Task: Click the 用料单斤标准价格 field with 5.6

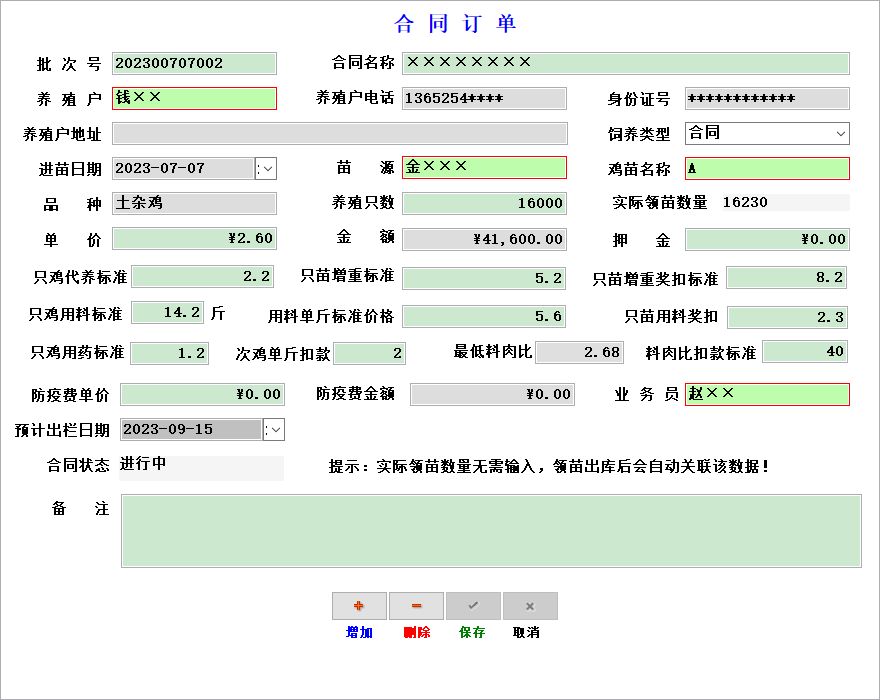Action: pyautogui.click(x=484, y=317)
